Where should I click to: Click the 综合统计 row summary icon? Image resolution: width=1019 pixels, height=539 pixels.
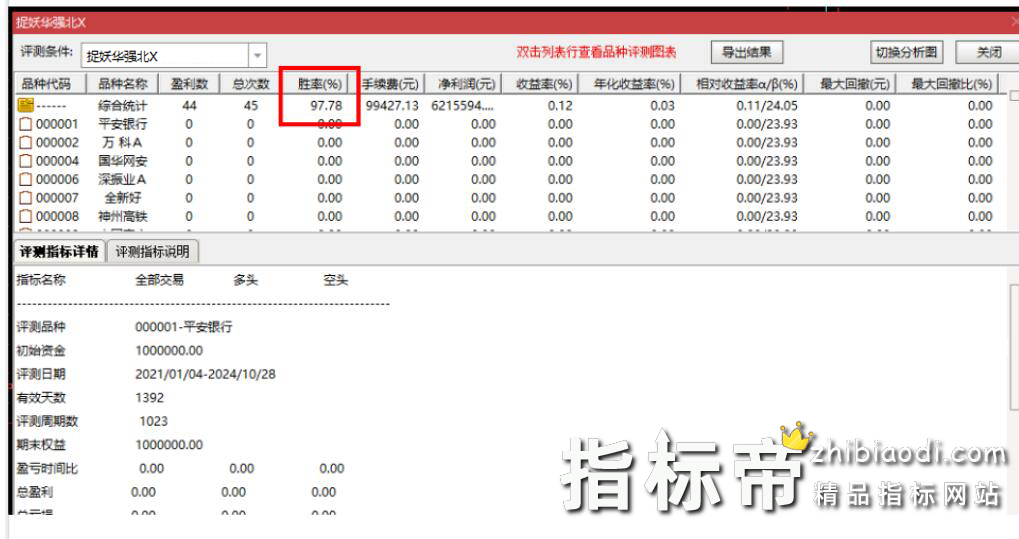(x=25, y=105)
